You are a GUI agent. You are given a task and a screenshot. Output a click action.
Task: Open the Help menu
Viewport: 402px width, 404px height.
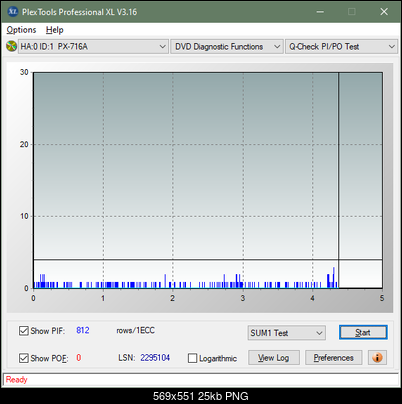click(55, 30)
